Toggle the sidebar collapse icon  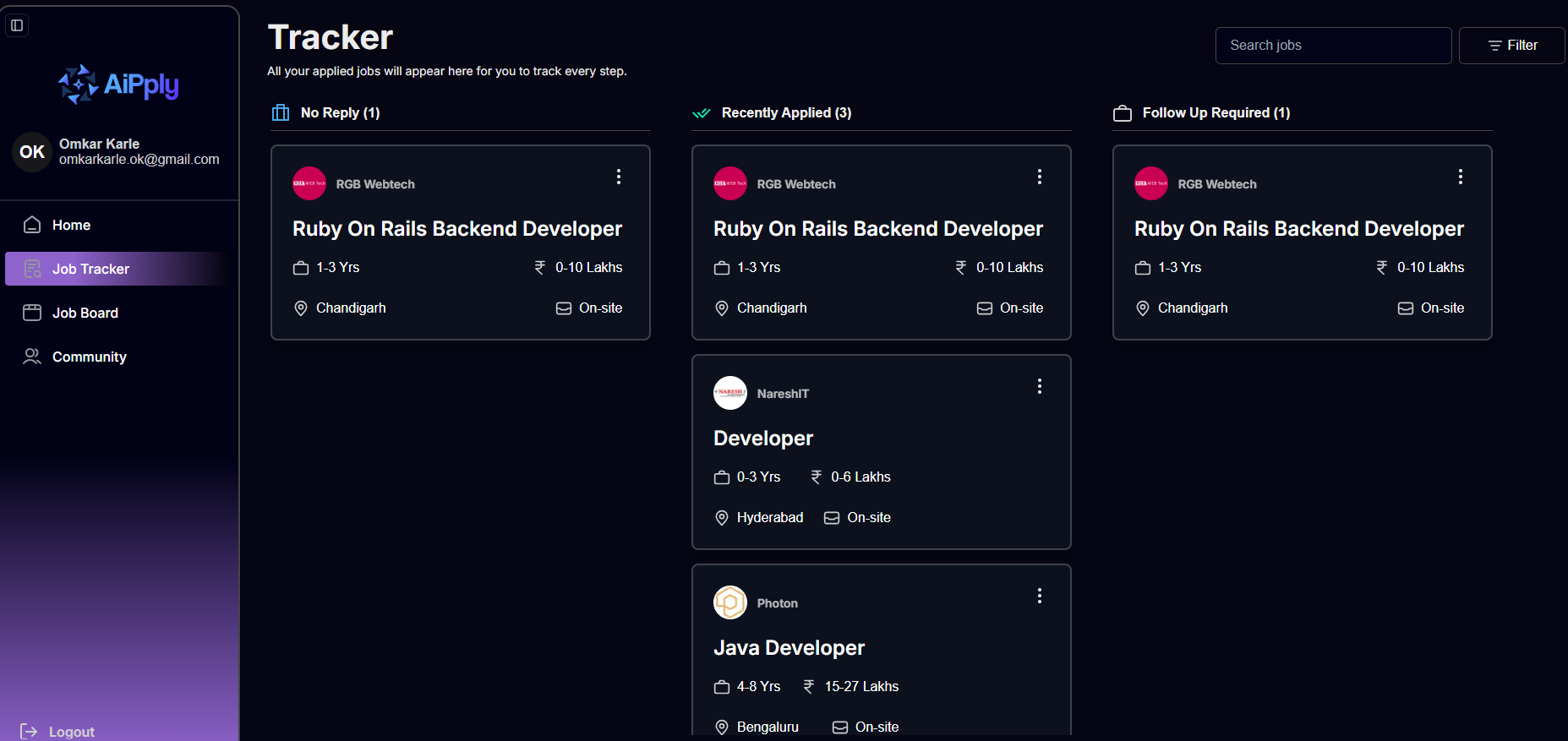(x=17, y=25)
